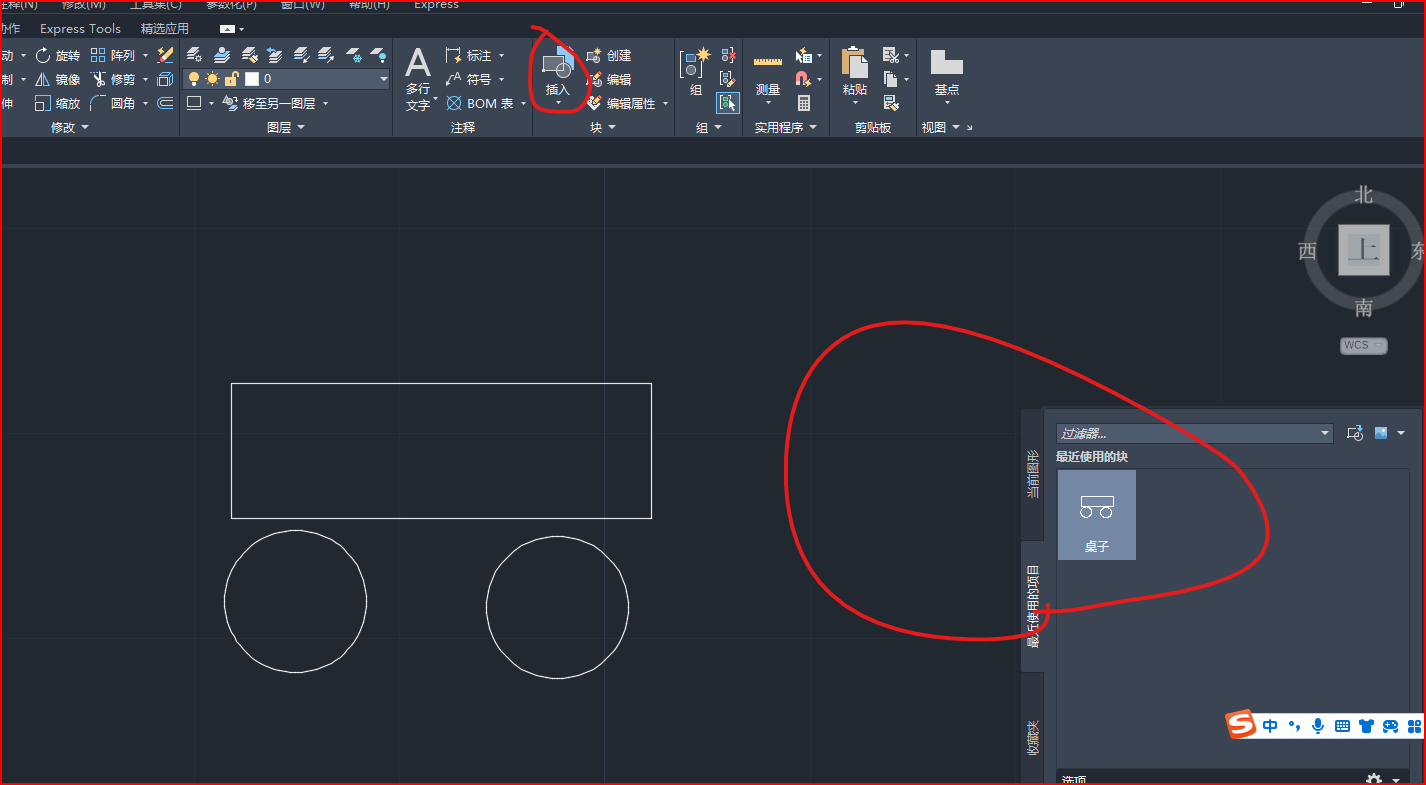Image resolution: width=1426 pixels, height=785 pixels.
Task: Click the Ungroup icon with red X
Action: (728, 55)
